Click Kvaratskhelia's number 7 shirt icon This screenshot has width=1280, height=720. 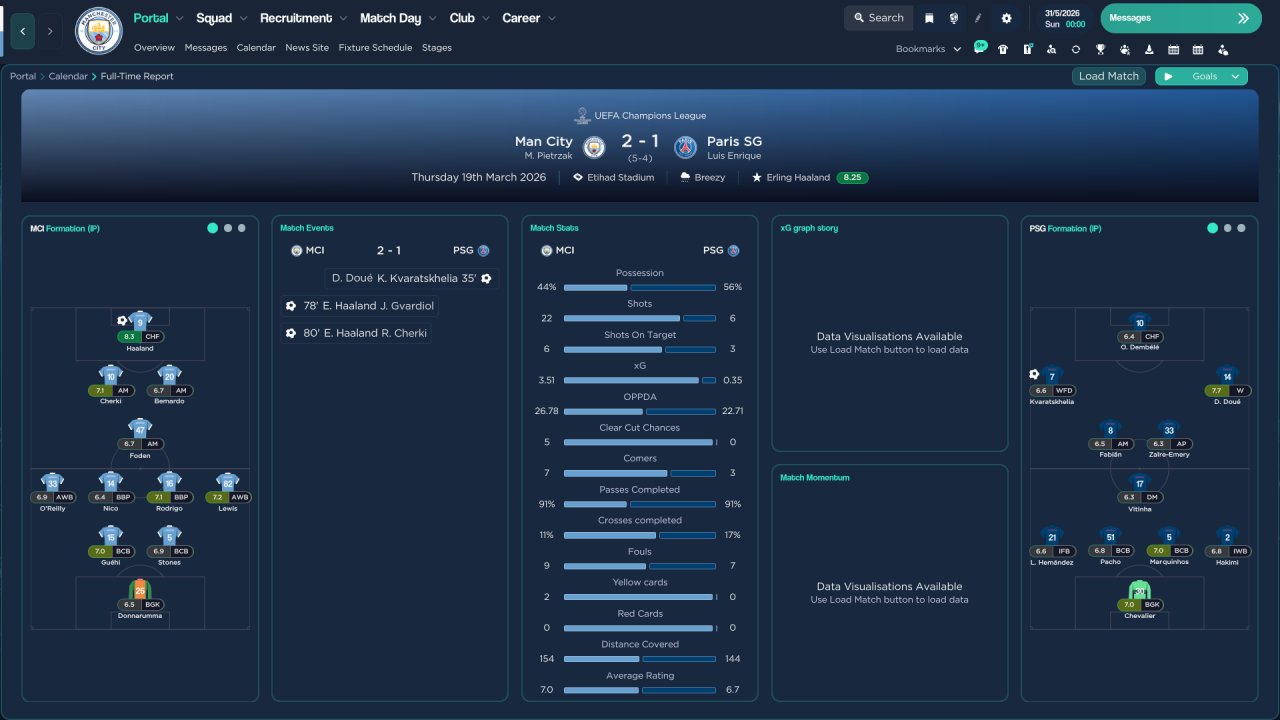[x=1052, y=375]
